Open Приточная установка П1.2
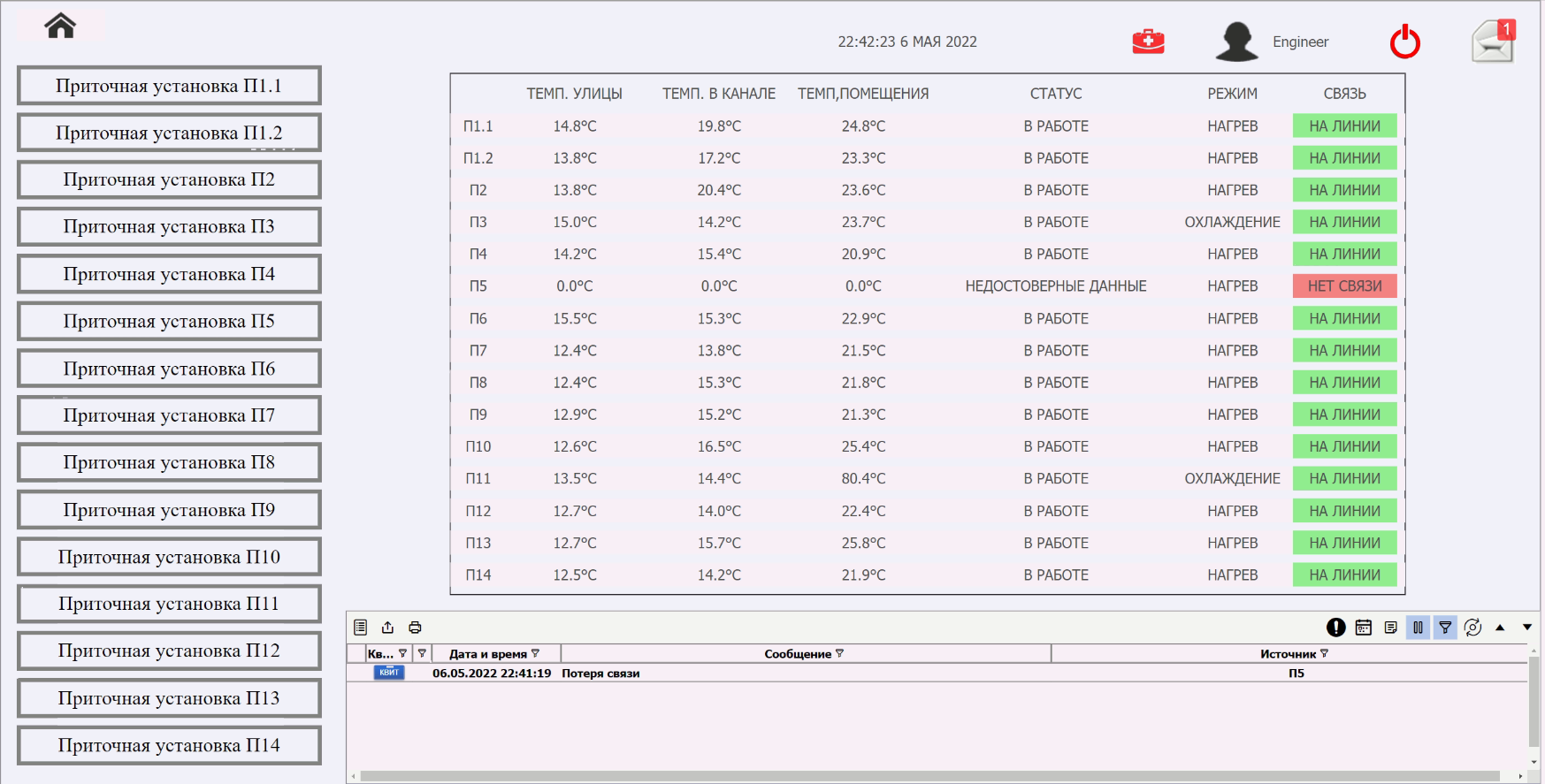The width and height of the screenshot is (1545, 784). [x=169, y=133]
